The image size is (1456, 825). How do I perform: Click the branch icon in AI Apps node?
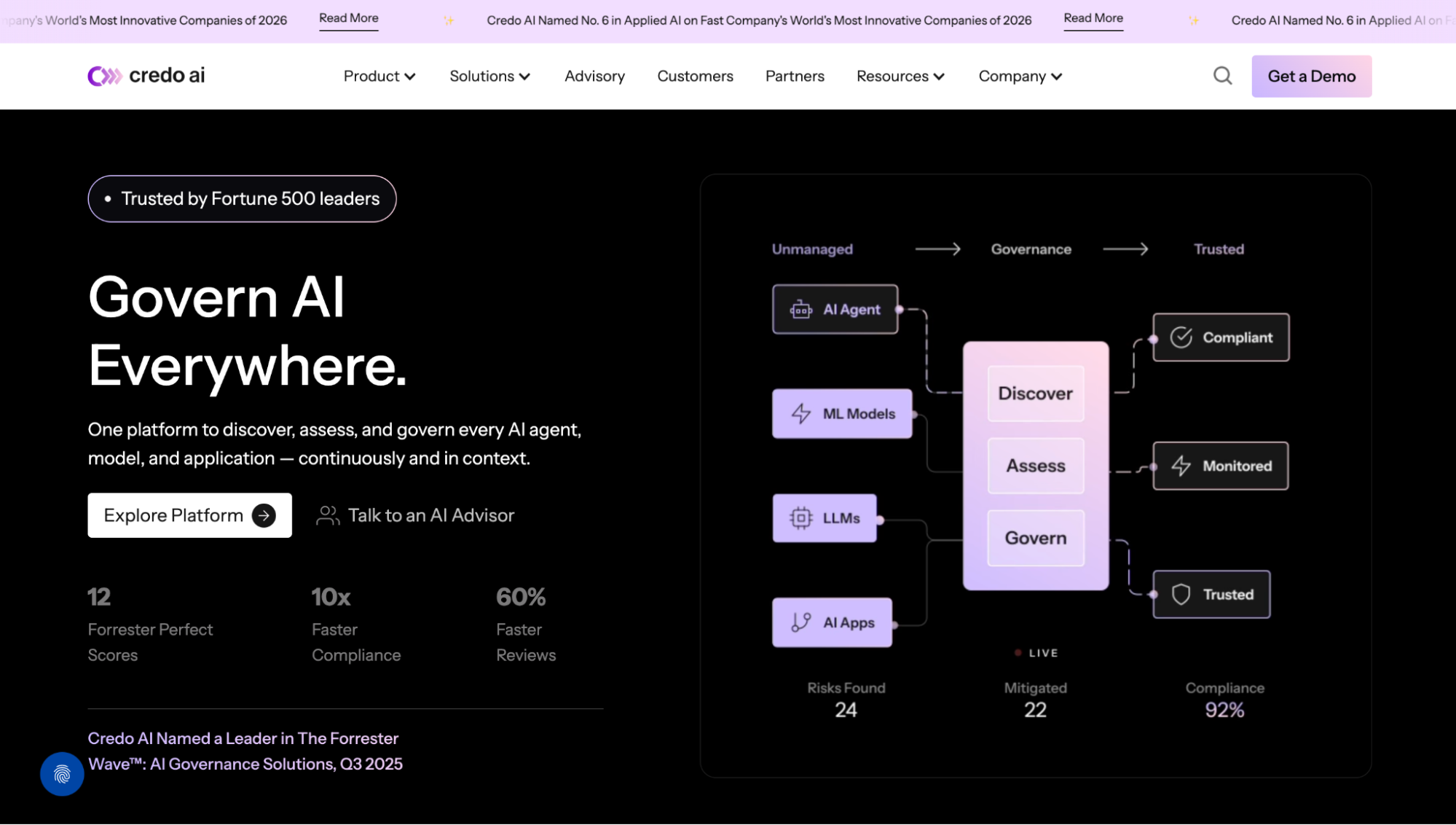click(x=800, y=622)
